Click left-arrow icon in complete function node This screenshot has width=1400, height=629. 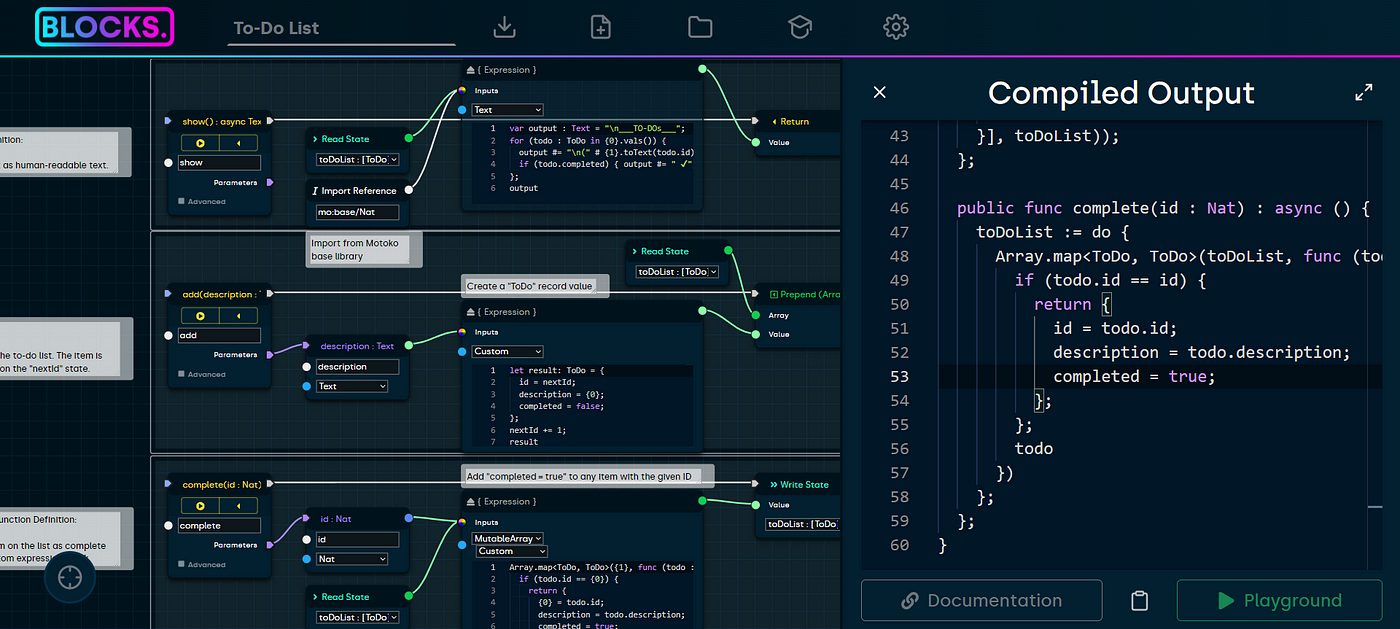238,506
